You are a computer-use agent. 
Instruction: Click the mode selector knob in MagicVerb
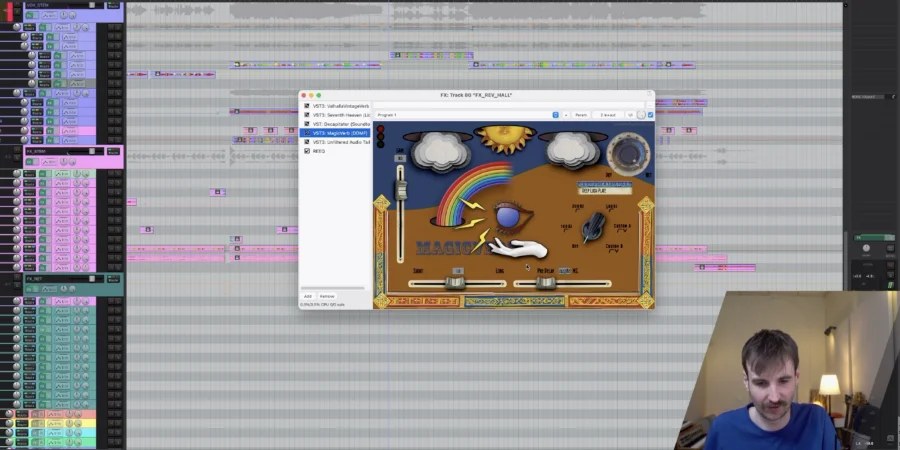(x=593, y=227)
